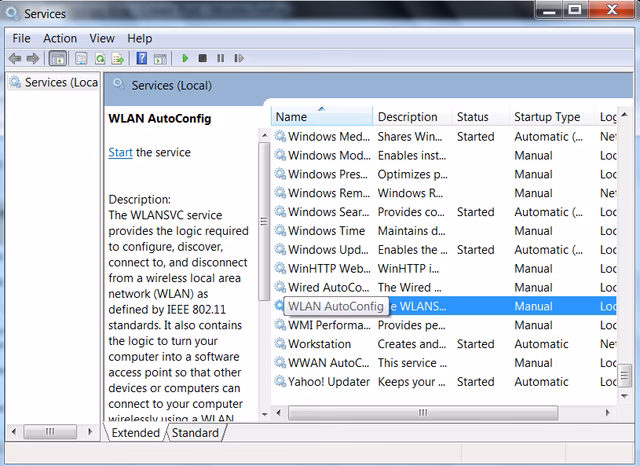This screenshot has width=640, height=466.
Task: Click service list vertical scrollbar down arrow
Action: click(x=624, y=396)
